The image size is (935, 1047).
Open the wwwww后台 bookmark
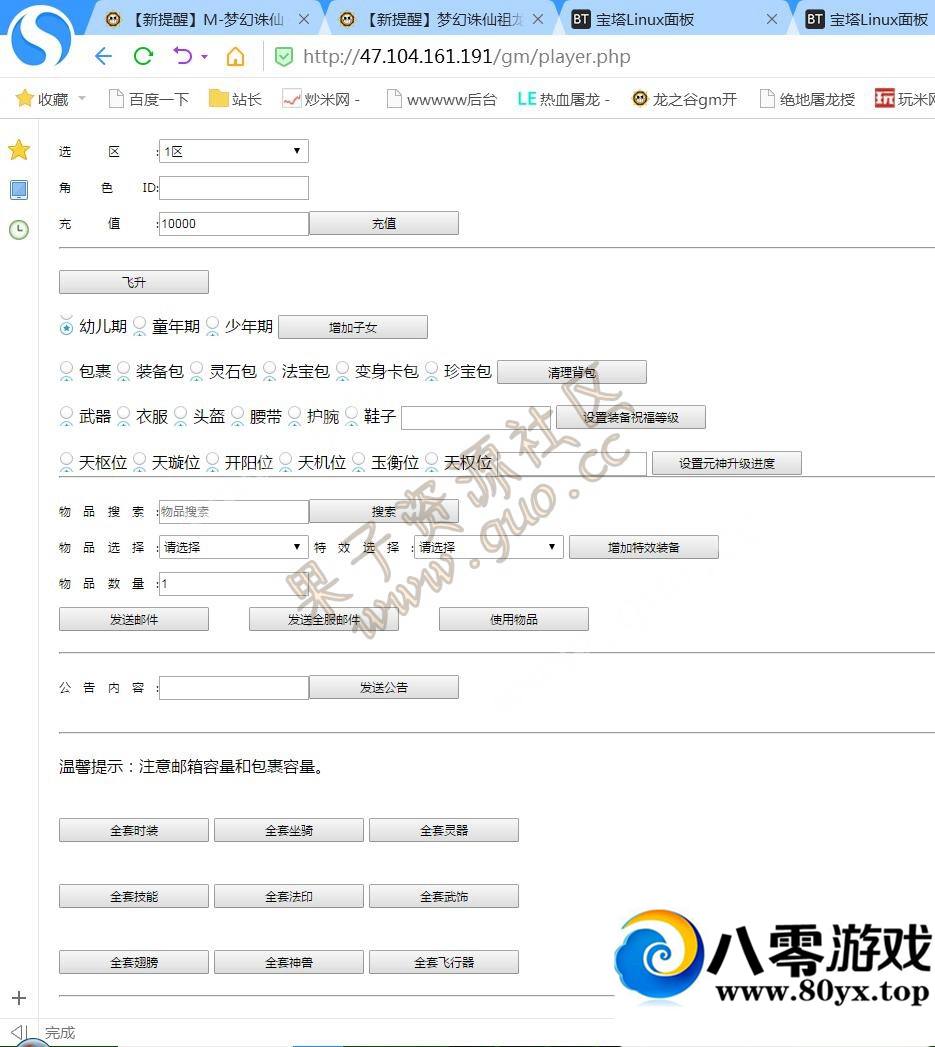(442, 99)
